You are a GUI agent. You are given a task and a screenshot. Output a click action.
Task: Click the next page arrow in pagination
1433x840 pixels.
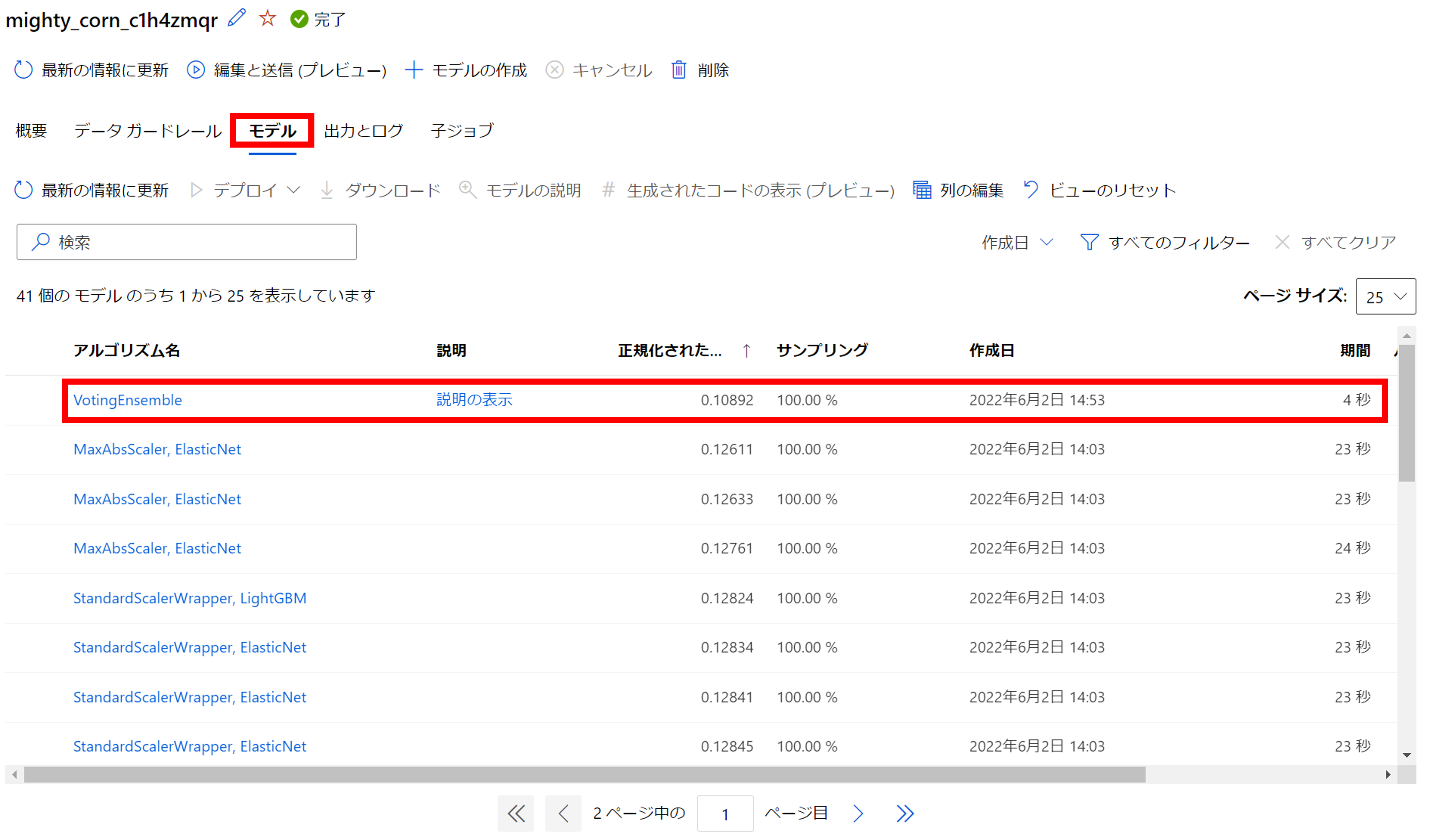point(858,813)
